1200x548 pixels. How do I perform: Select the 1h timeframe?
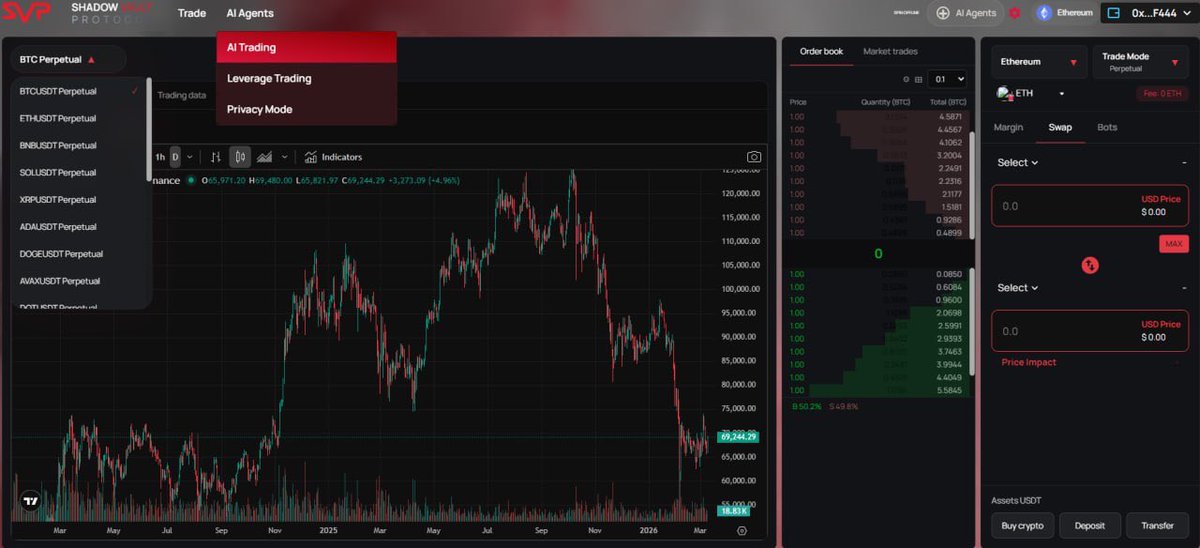tap(160, 157)
